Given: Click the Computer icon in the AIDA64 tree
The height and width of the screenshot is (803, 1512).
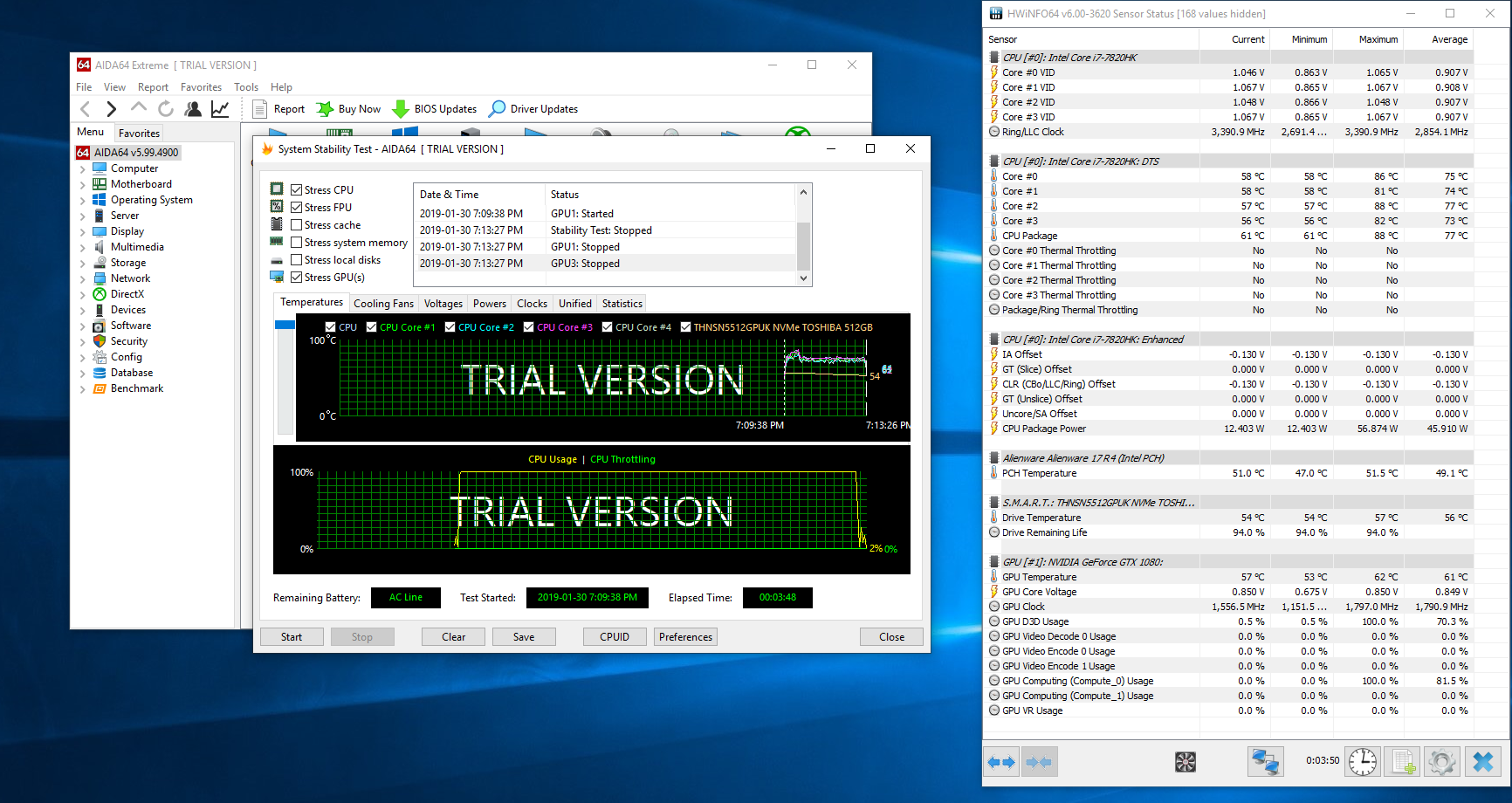Looking at the screenshot, I should pos(100,168).
